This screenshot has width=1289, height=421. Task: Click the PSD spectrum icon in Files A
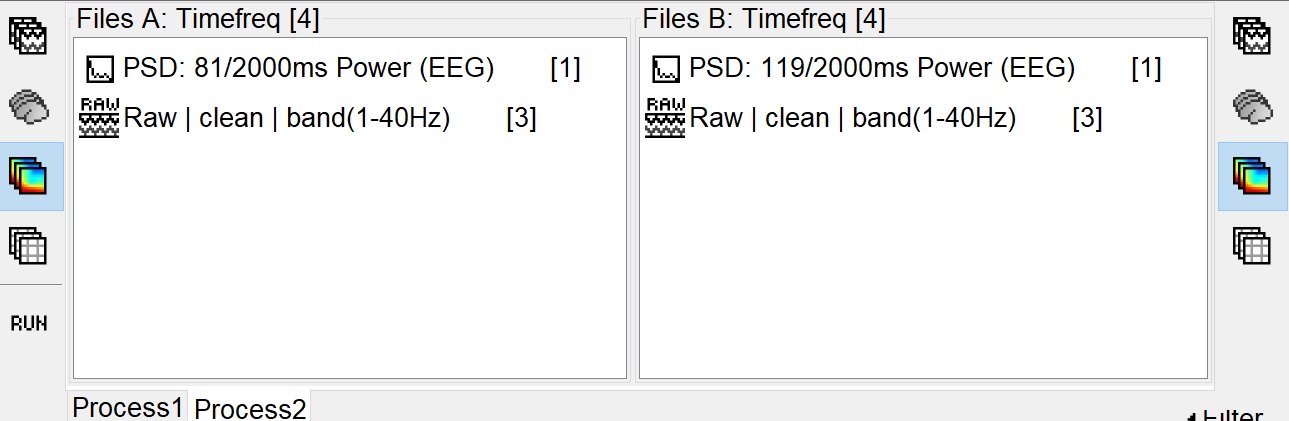(x=101, y=69)
